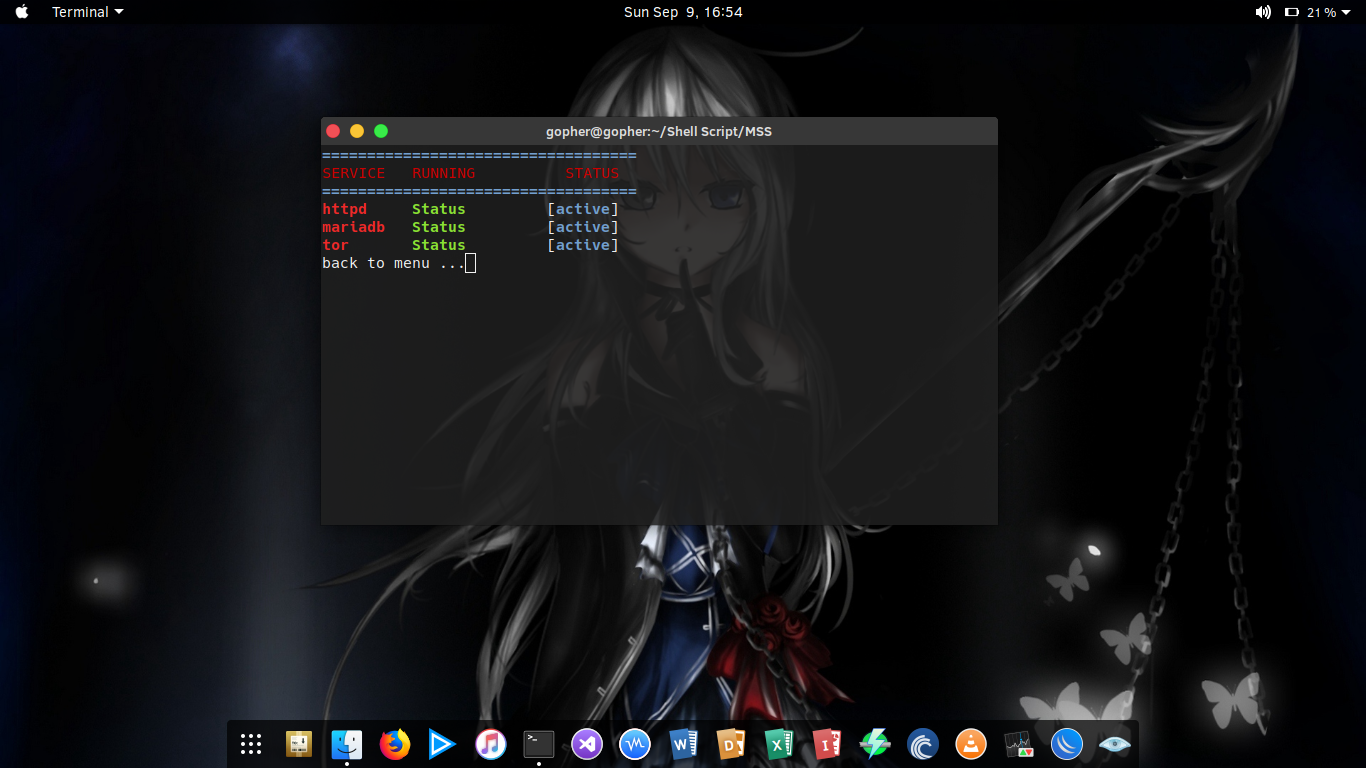Click the Terminal icon in the dock
Screen dimensions: 1366x768
tap(539, 744)
